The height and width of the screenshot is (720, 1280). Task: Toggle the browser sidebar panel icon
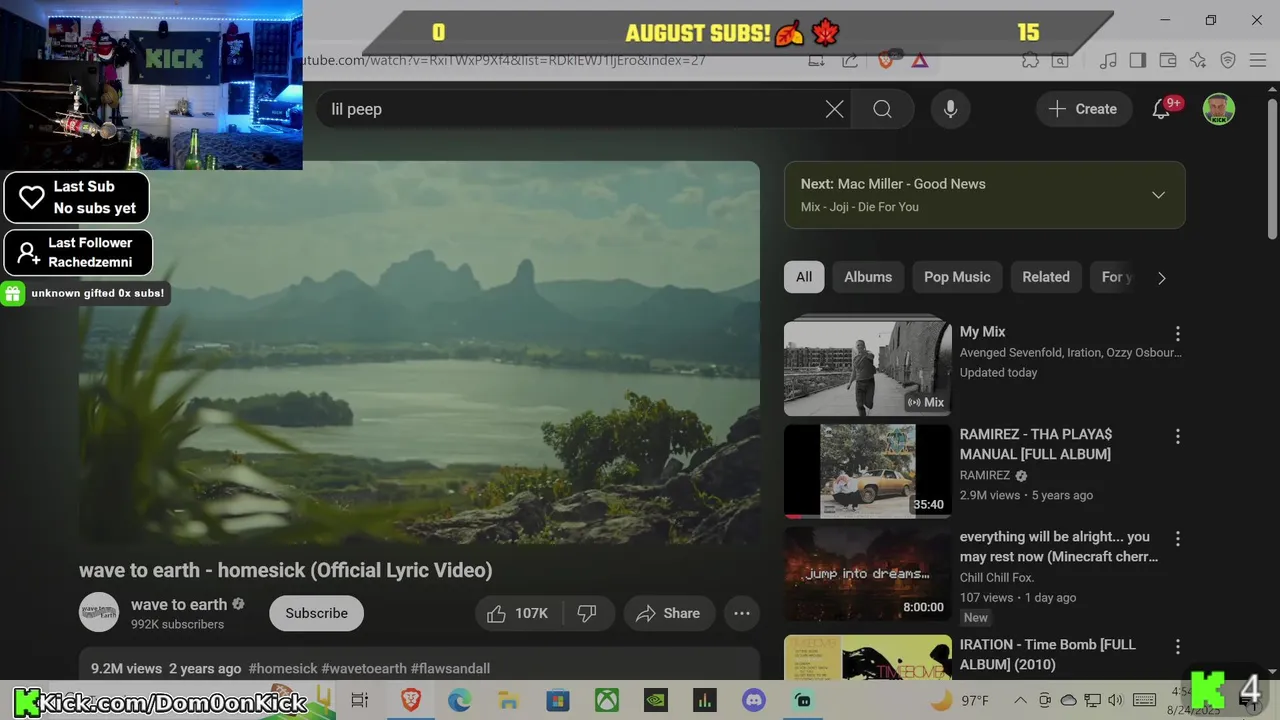point(1137,60)
